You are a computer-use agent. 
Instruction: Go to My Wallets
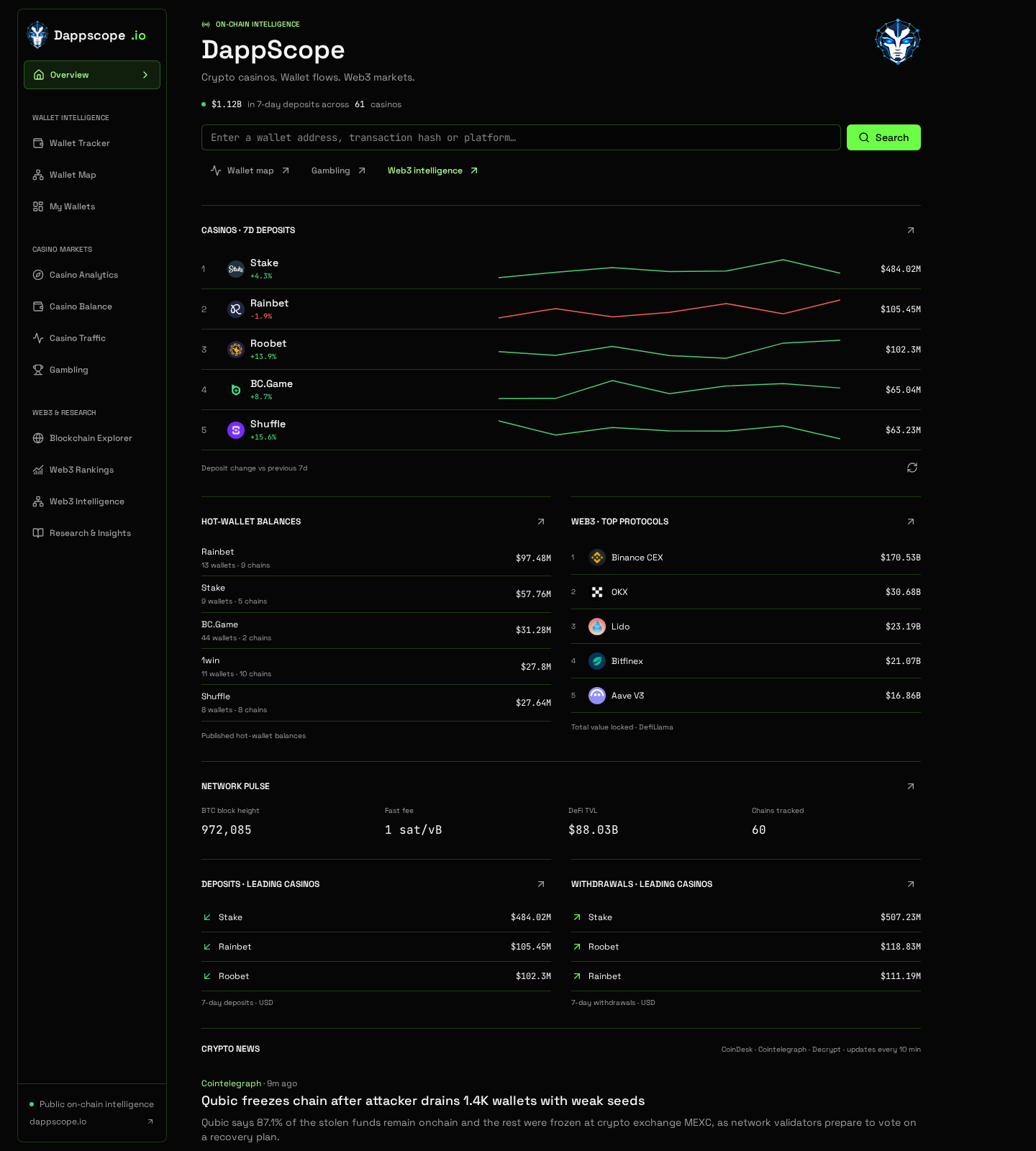(x=92, y=206)
